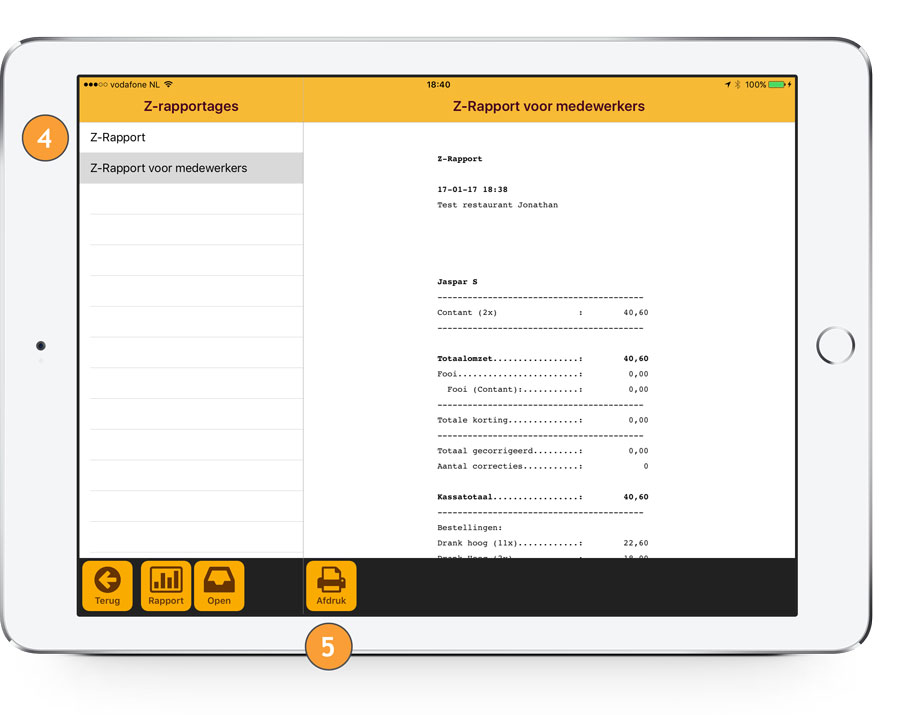The image size is (900, 715).
Task: Tap the Bluetooth status icon
Action: (738, 85)
